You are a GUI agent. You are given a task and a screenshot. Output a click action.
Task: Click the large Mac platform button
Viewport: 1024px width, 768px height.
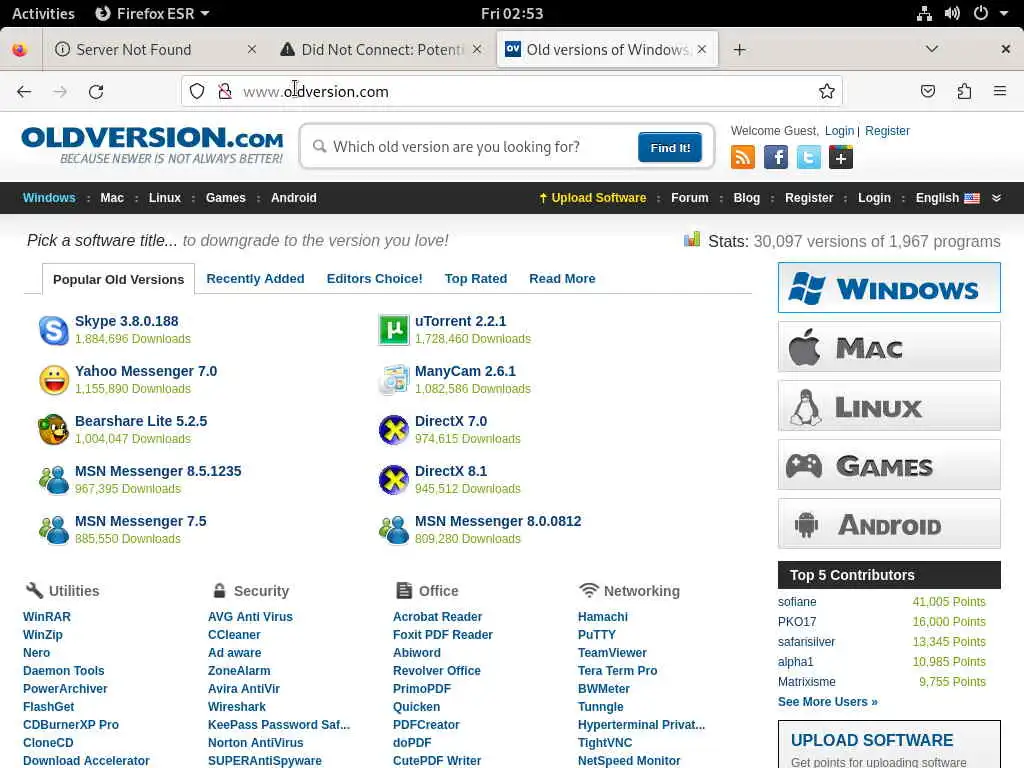pos(889,347)
